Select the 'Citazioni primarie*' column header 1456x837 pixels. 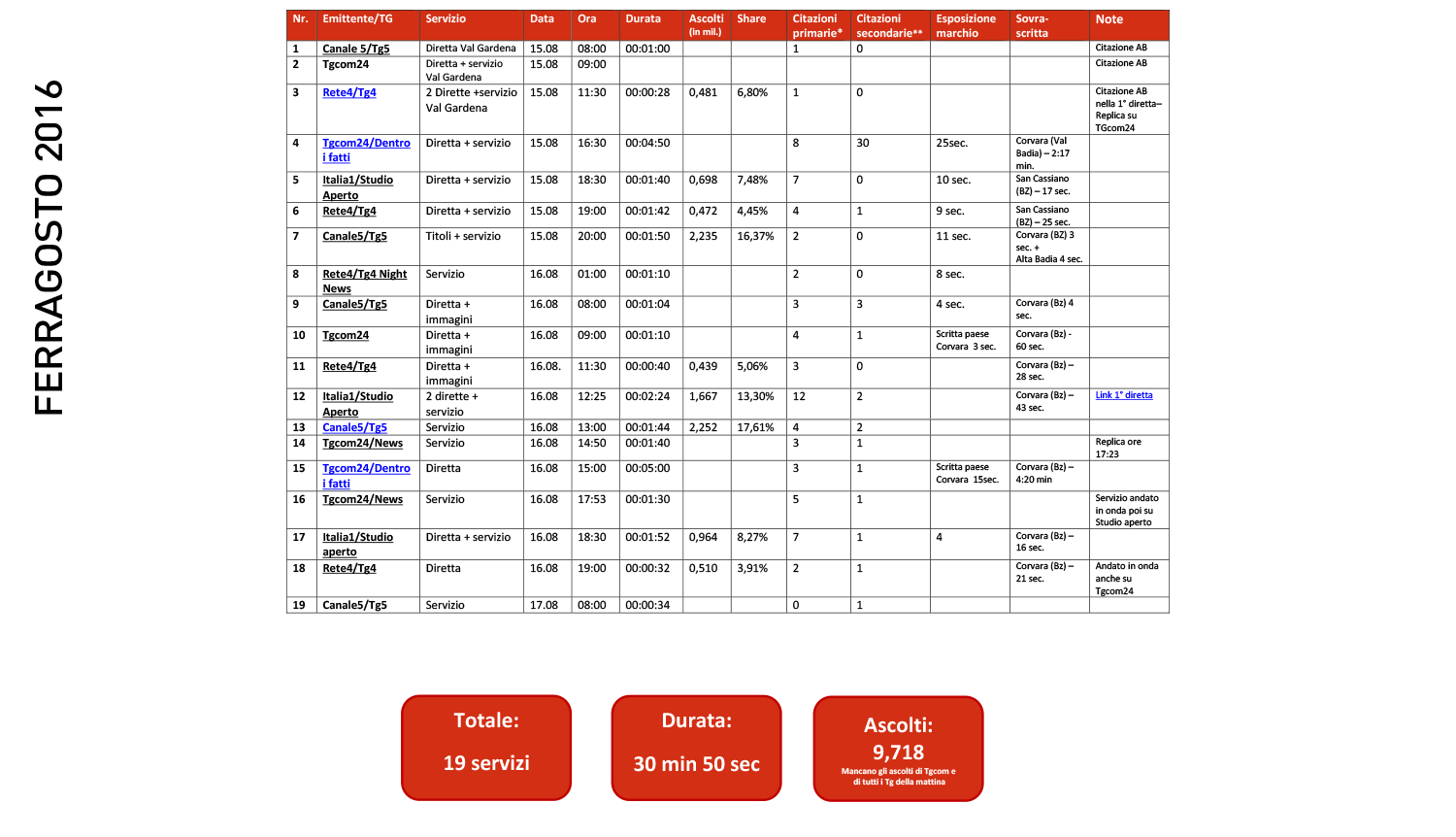[818, 25]
